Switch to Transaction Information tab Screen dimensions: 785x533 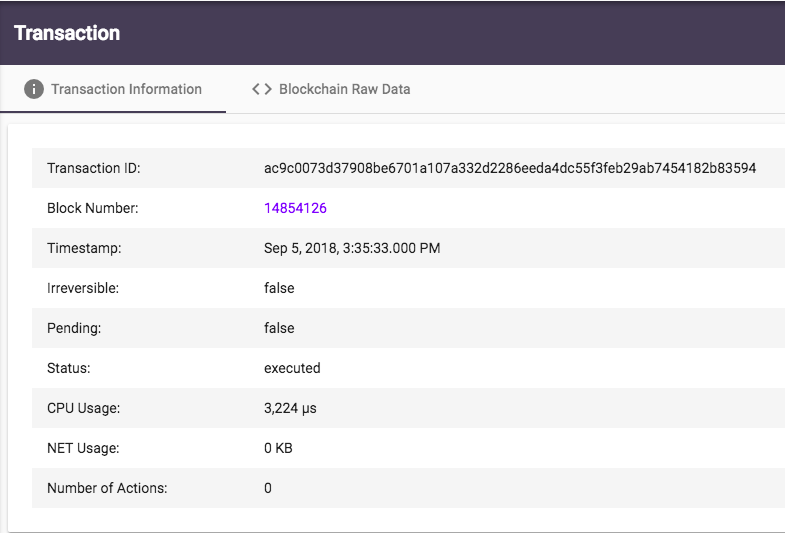pyautogui.click(x=113, y=89)
